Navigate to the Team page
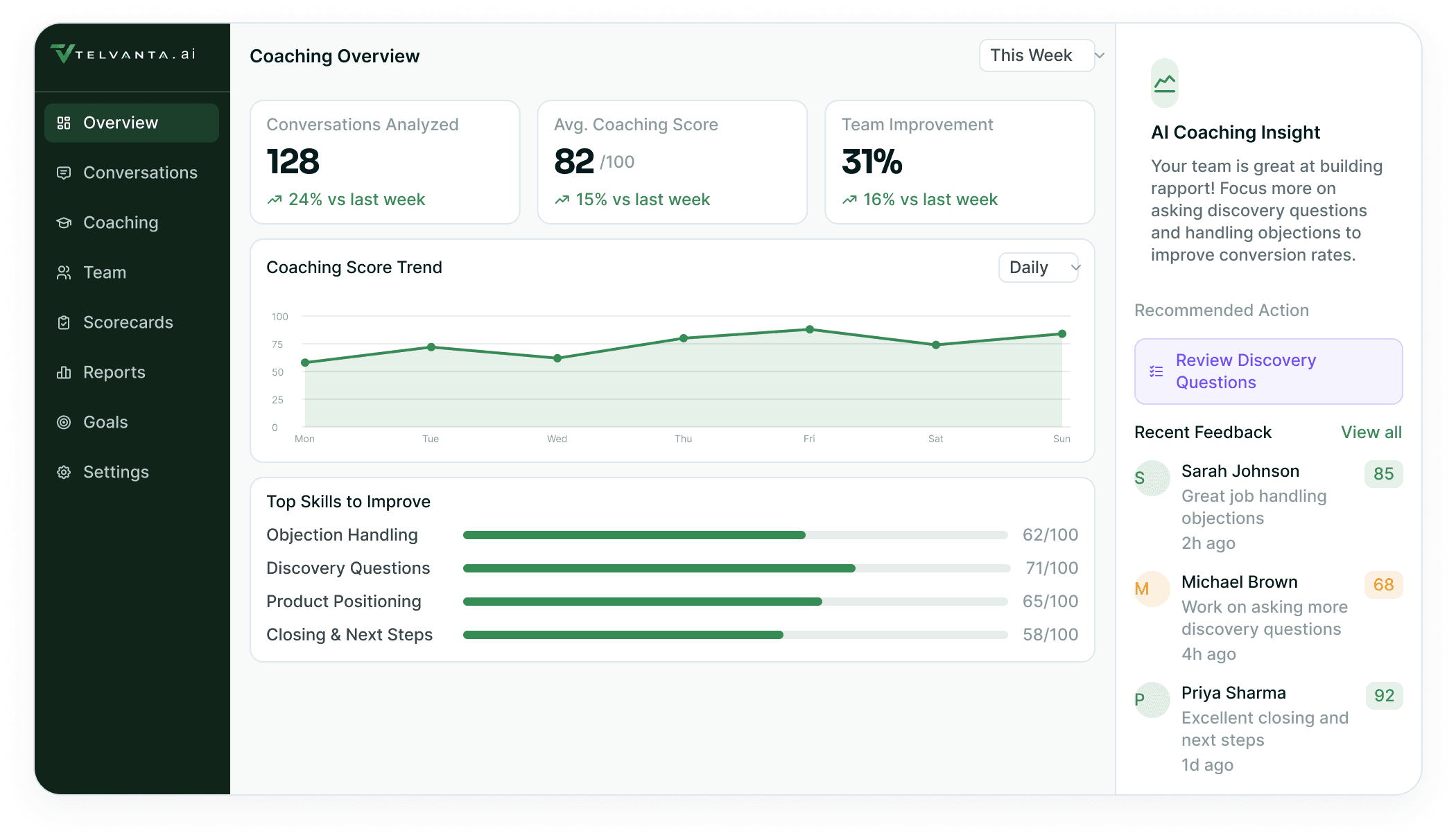The image size is (1456, 840). point(132,272)
